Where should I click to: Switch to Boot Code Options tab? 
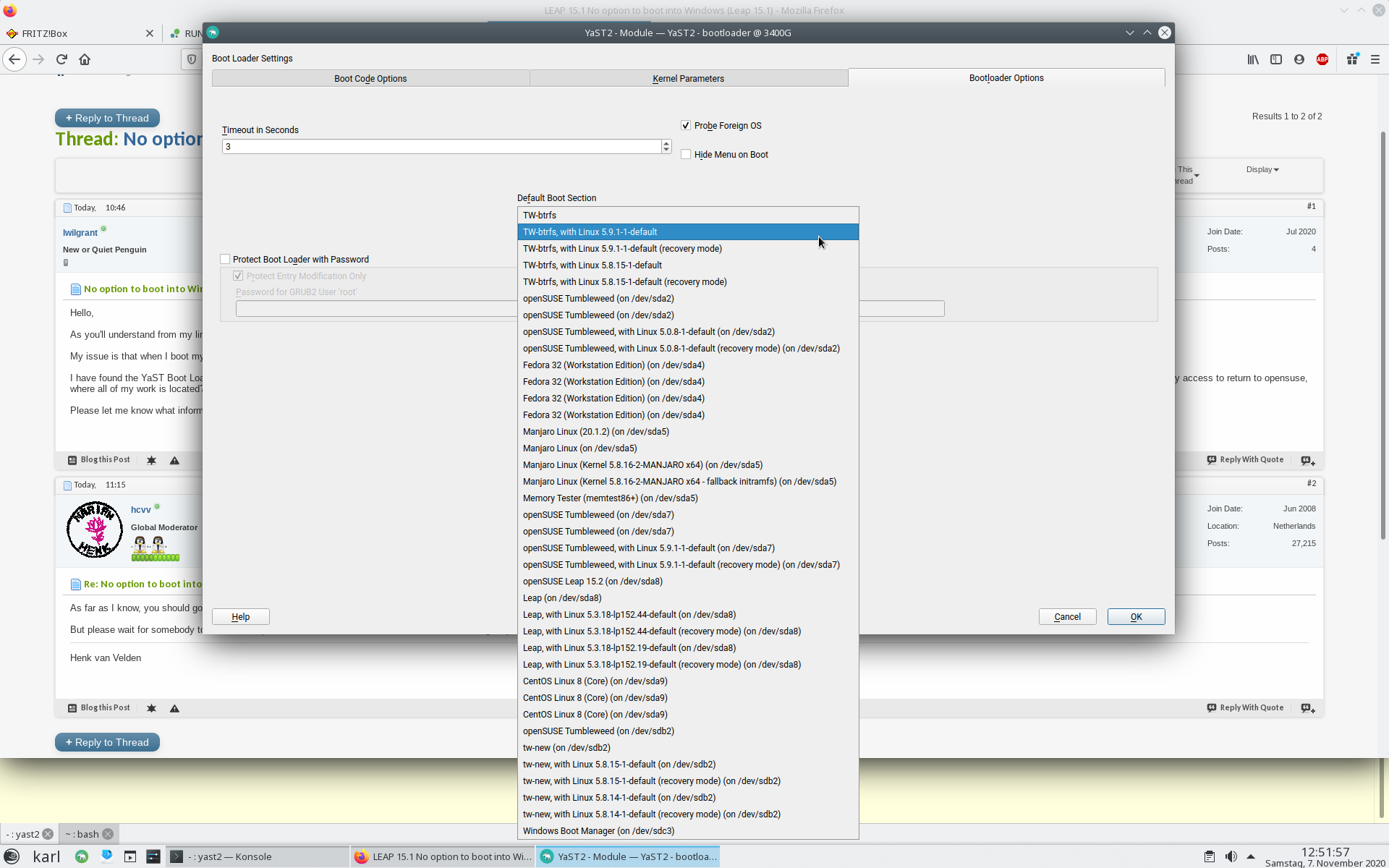click(x=370, y=78)
